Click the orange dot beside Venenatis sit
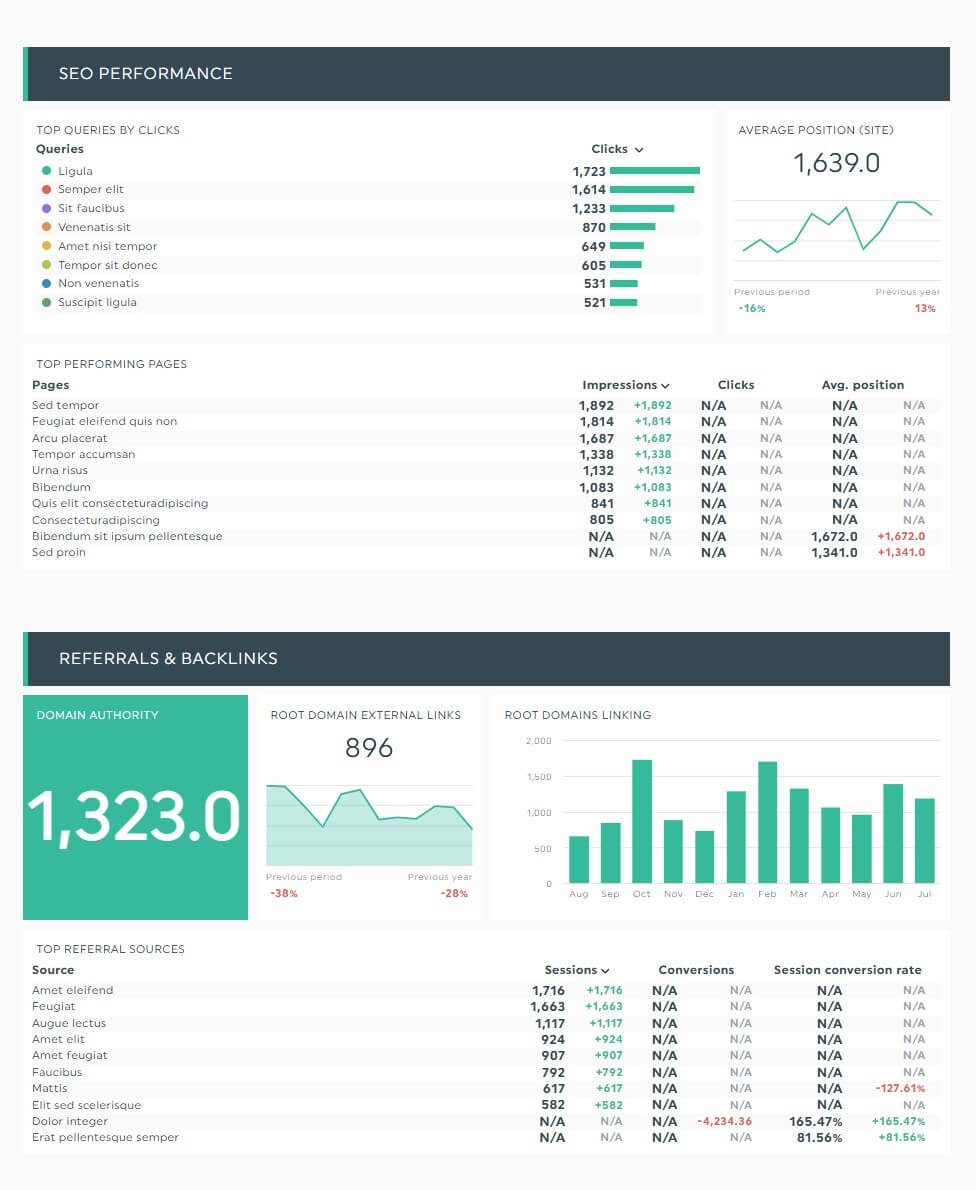Image resolution: width=976 pixels, height=1190 pixels. 46,227
